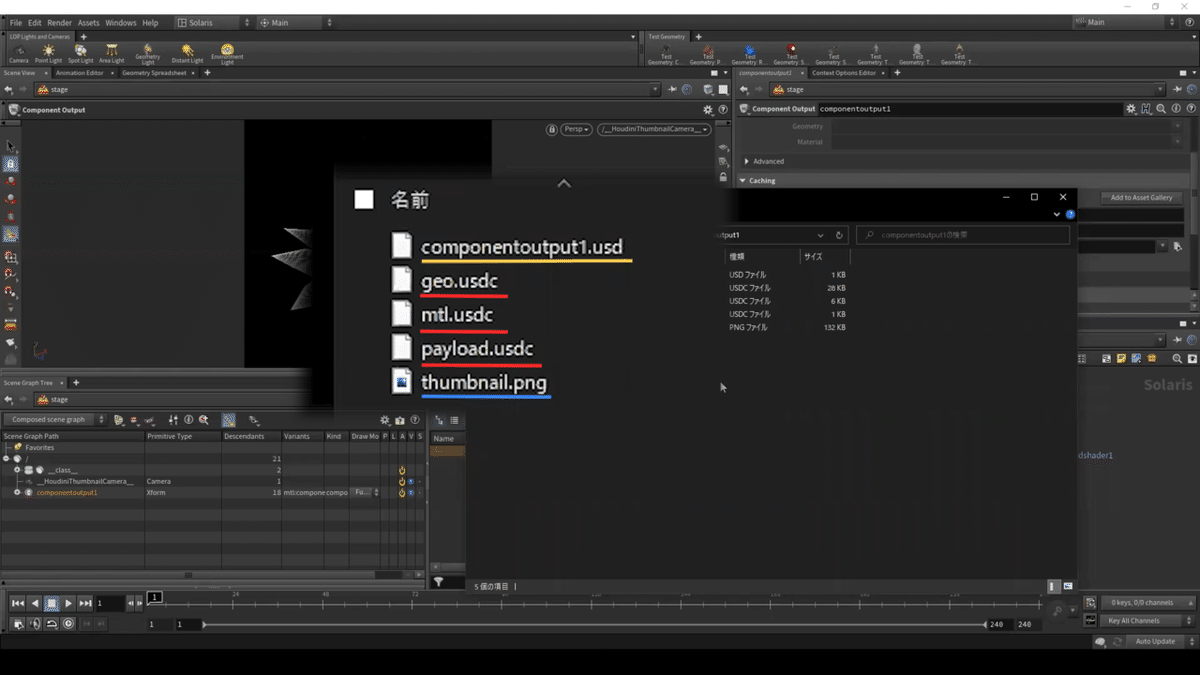
Task: Open Scene Graph Tree help icon
Action: coord(415,421)
